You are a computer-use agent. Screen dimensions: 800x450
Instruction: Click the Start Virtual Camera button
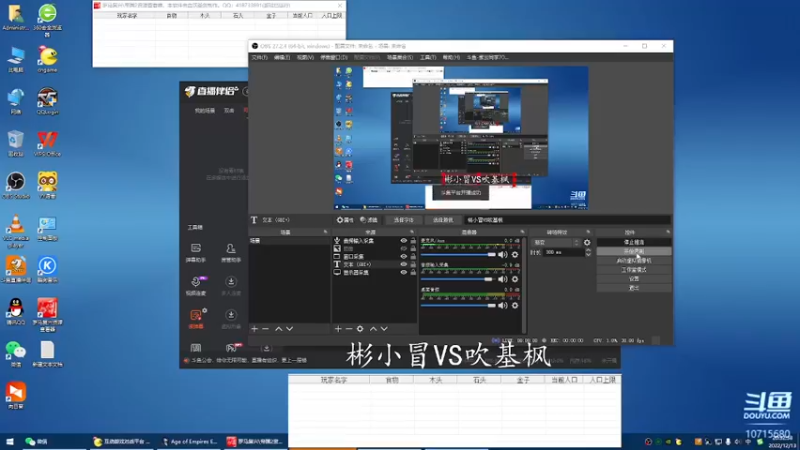click(x=634, y=261)
